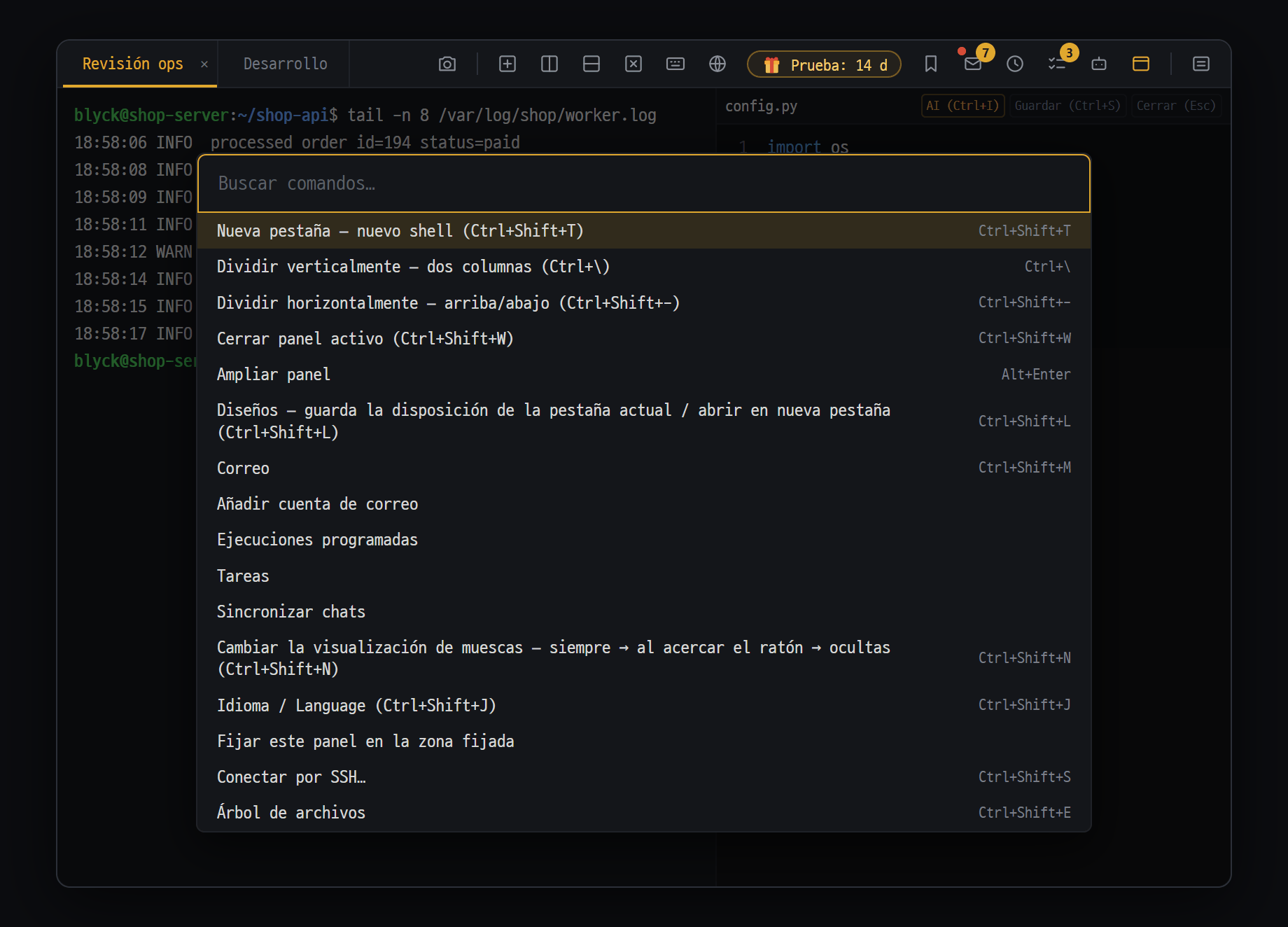This screenshot has width=1288, height=927.
Task: Click the rightmost sidebar notes icon
Action: 1201,64
